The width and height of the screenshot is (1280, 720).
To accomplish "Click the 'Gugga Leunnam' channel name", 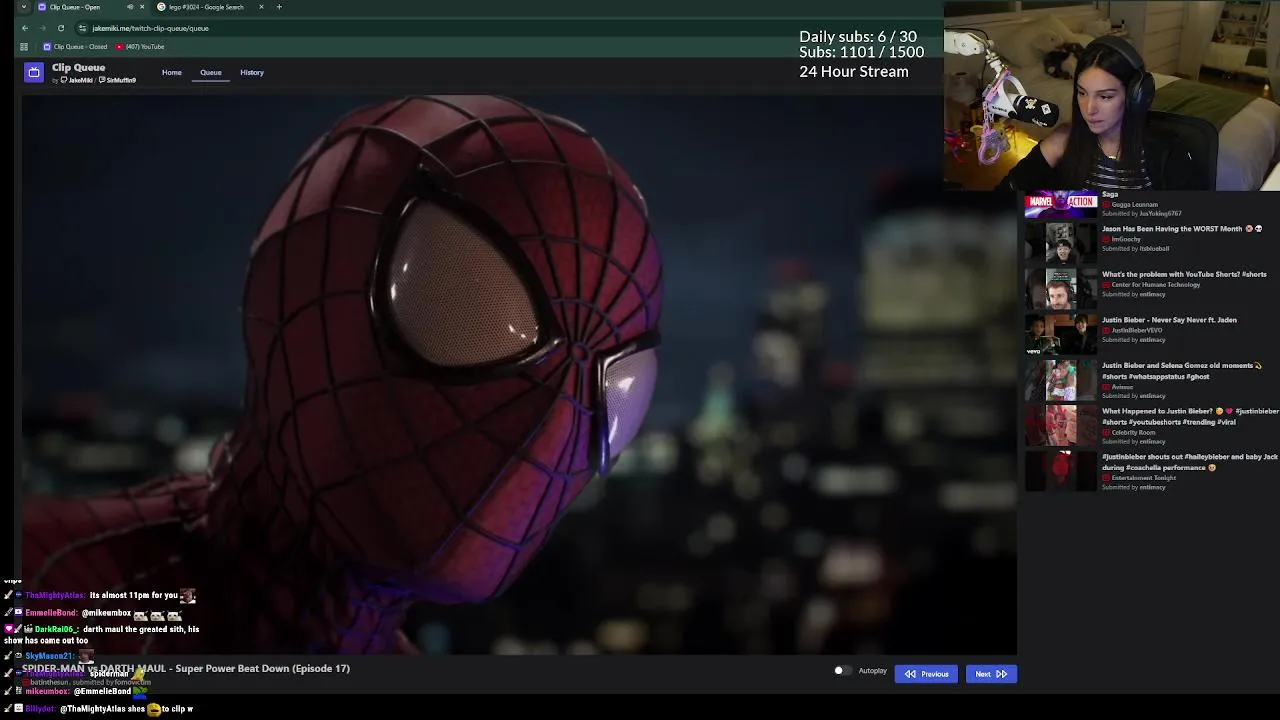I will click(1135, 204).
